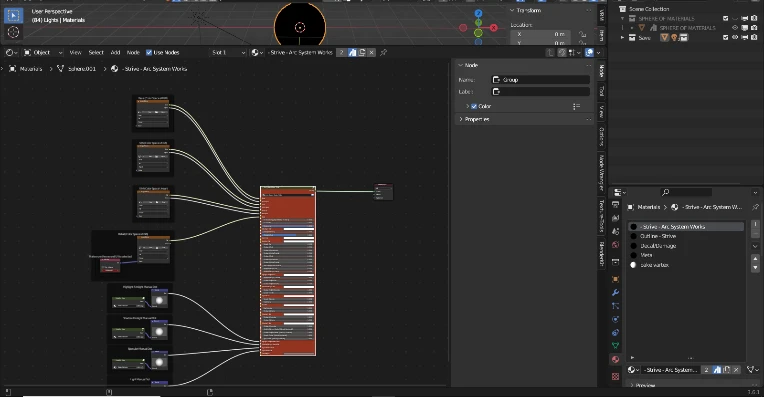Click the red X axis on navigation gizmo
The width and height of the screenshot is (764, 397).
(494, 28)
